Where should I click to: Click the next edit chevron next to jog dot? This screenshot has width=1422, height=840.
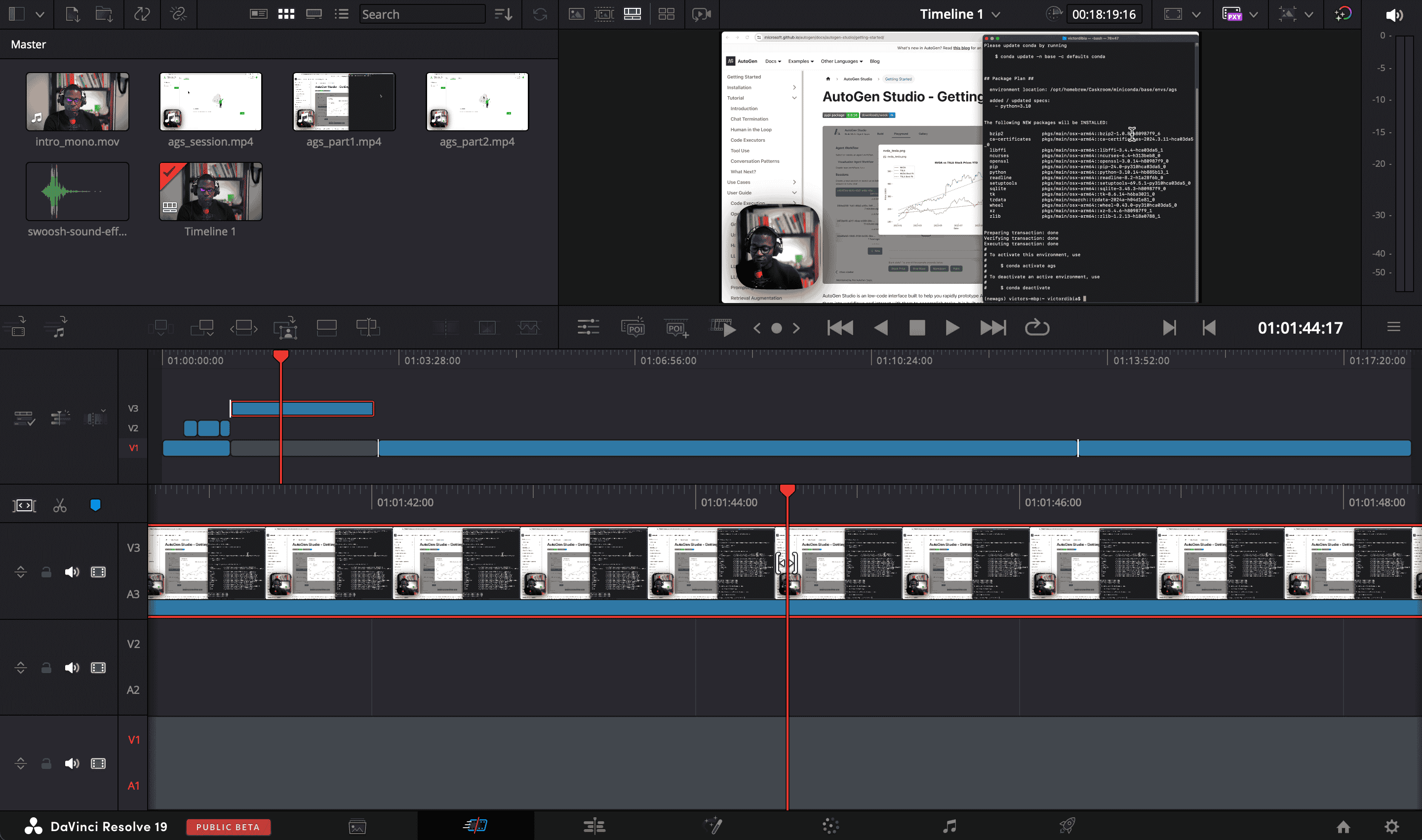tap(796, 328)
